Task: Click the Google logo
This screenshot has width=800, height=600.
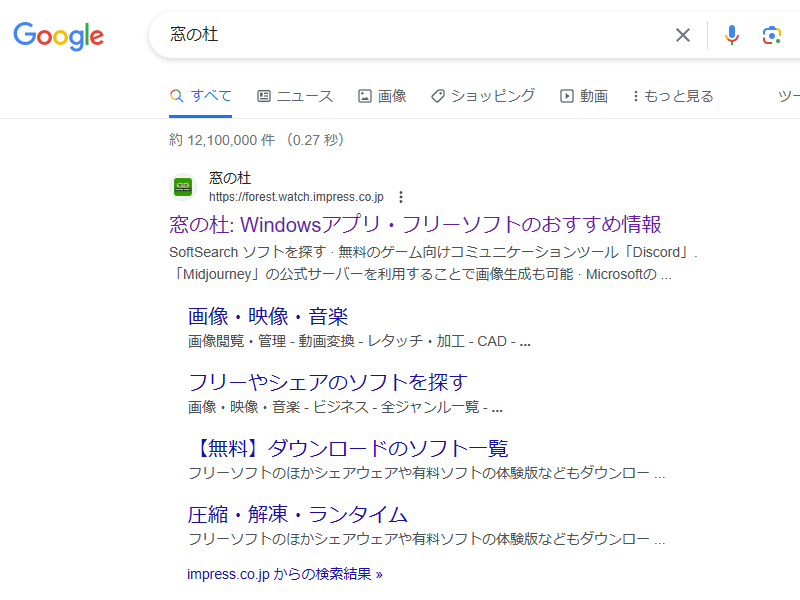Action: pos(58,36)
